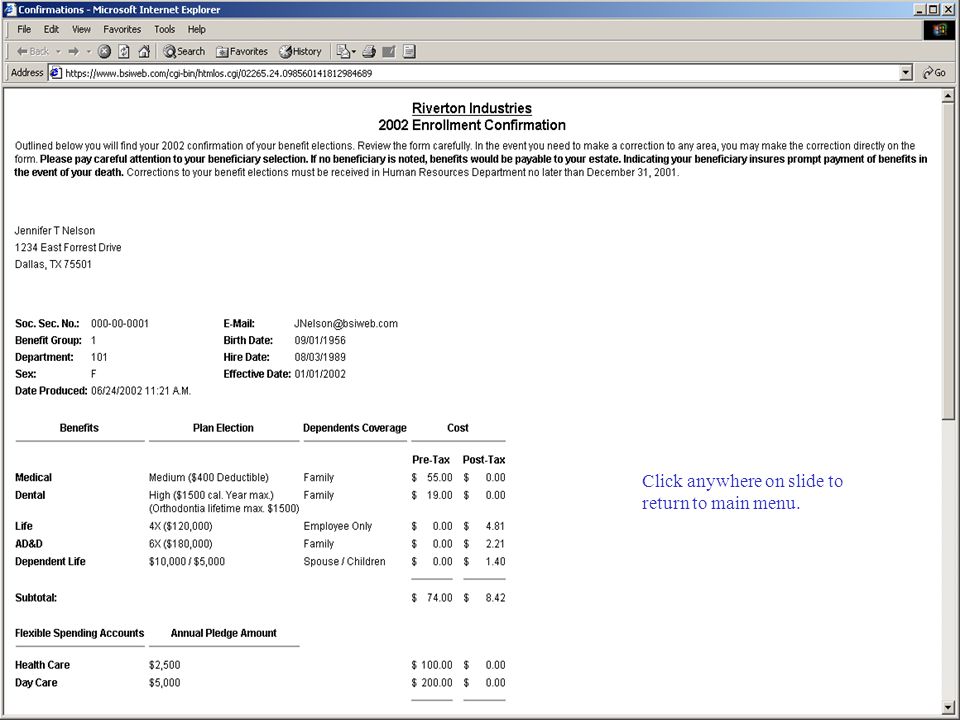Click the Internet Explorer title bar icon

tap(9, 9)
